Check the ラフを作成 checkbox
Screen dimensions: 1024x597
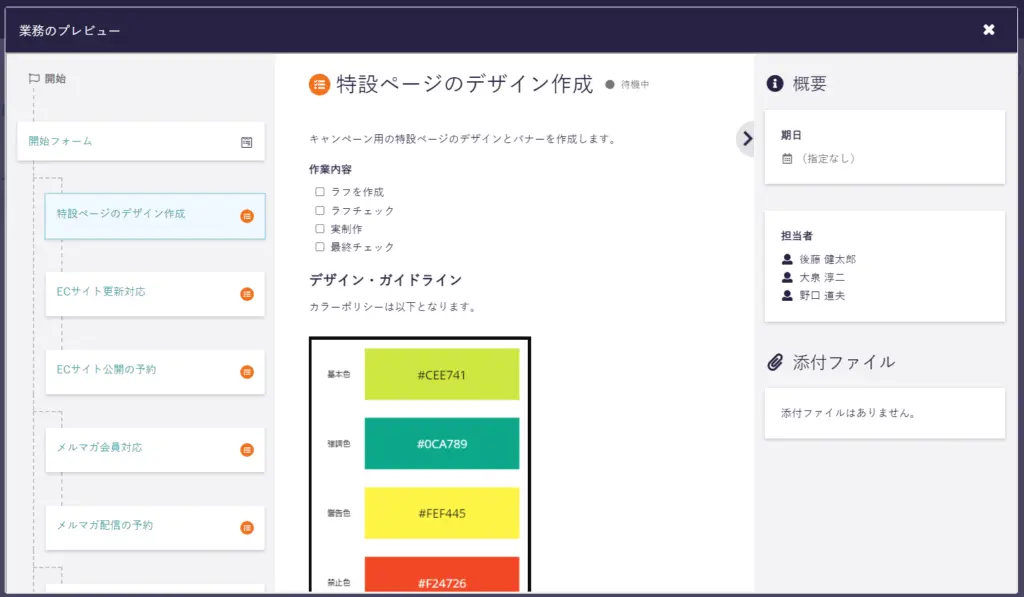click(320, 192)
